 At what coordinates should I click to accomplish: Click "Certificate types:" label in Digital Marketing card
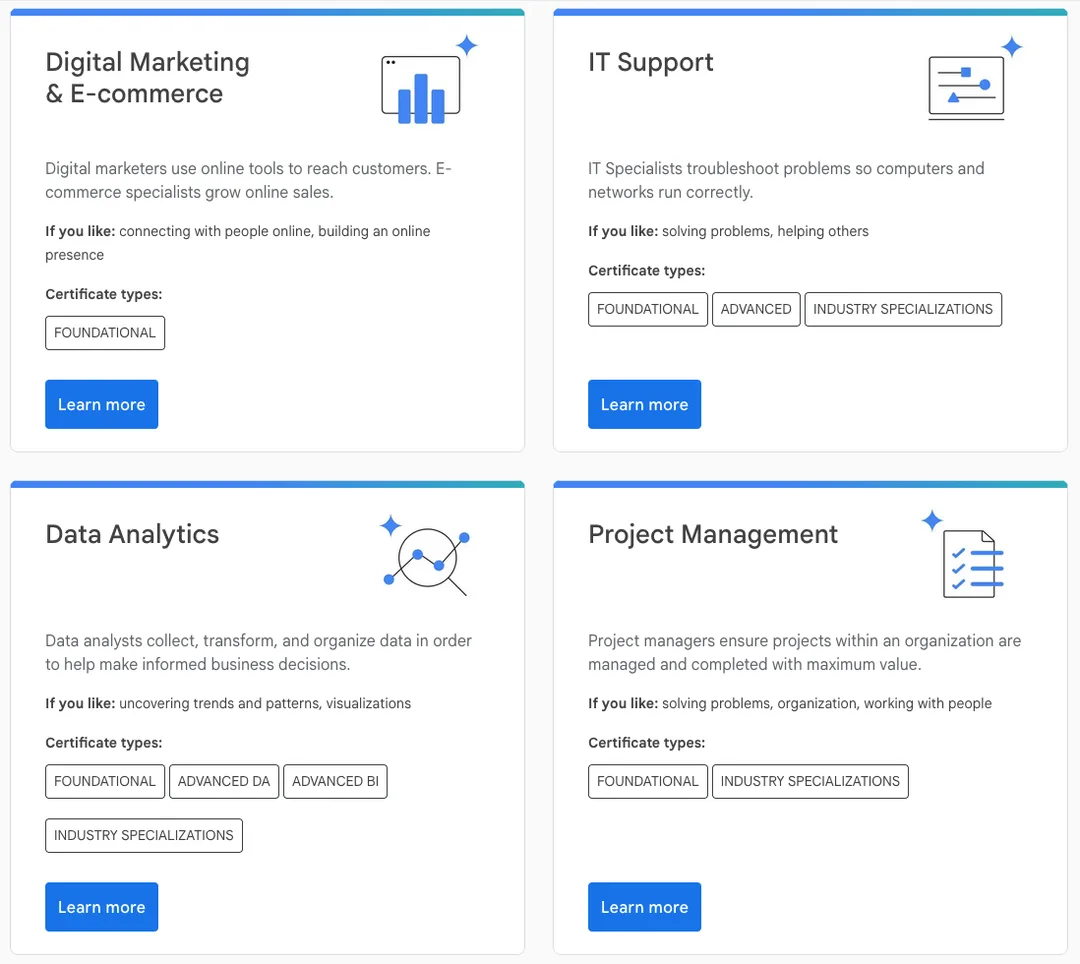pyautogui.click(x=104, y=295)
